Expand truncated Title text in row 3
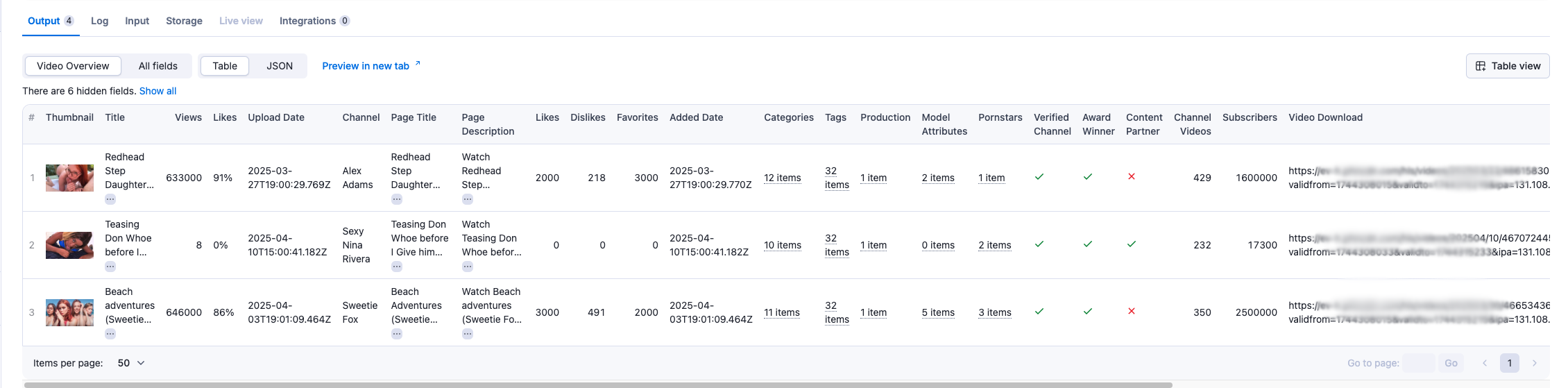Image resolution: width=1568 pixels, height=388 pixels. click(x=110, y=334)
